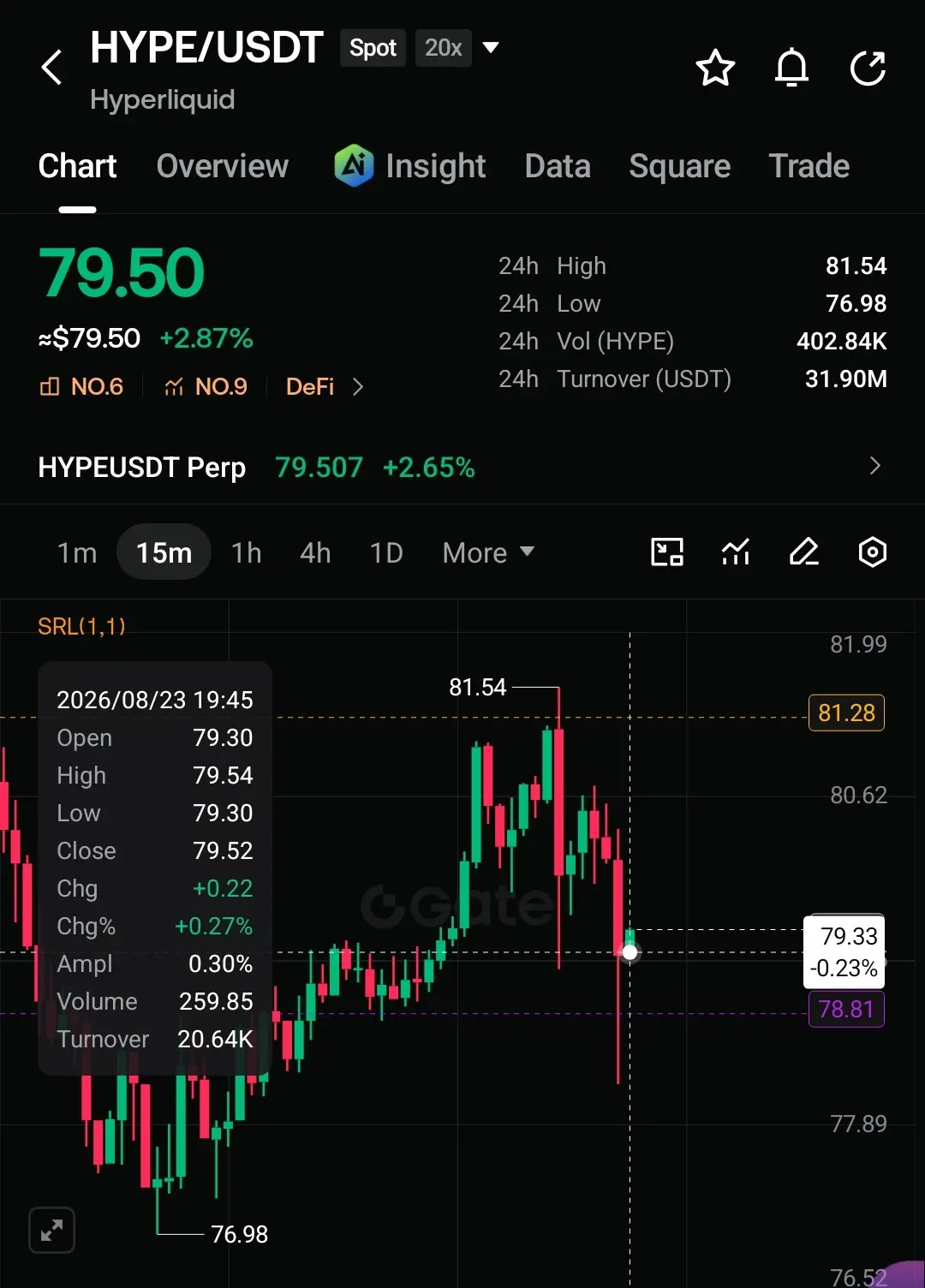The height and width of the screenshot is (1288, 925).
Task: Open chart settings hexagon icon
Action: pyautogui.click(x=872, y=552)
